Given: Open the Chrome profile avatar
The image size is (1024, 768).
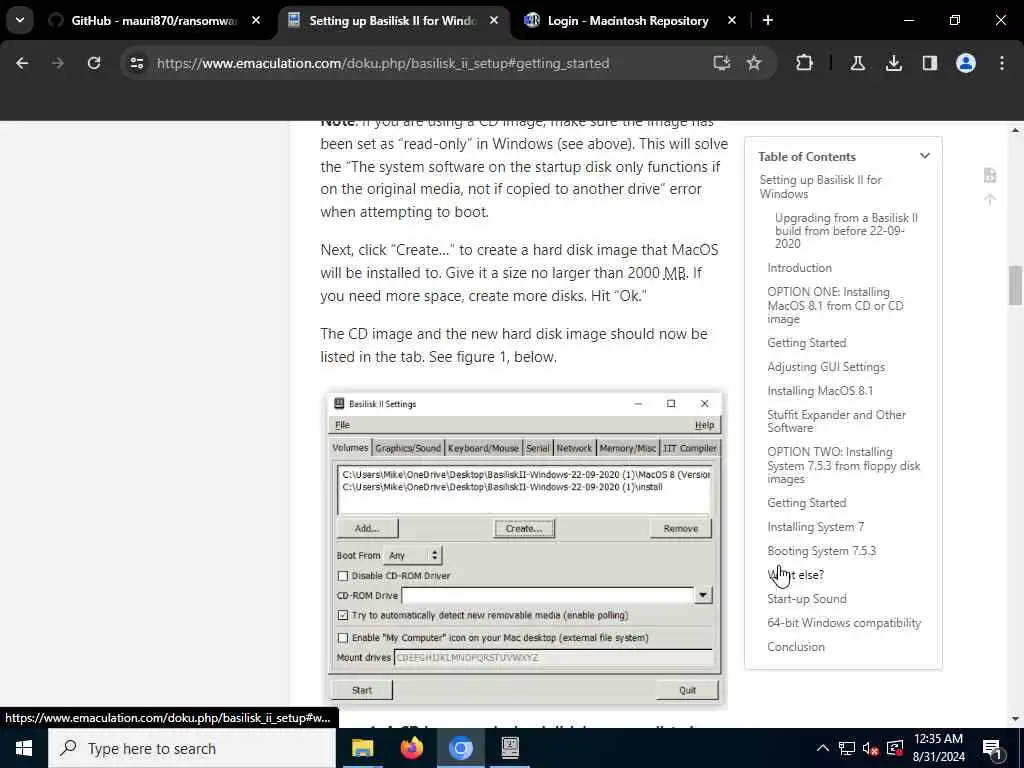Looking at the screenshot, I should pyautogui.click(x=966, y=63).
